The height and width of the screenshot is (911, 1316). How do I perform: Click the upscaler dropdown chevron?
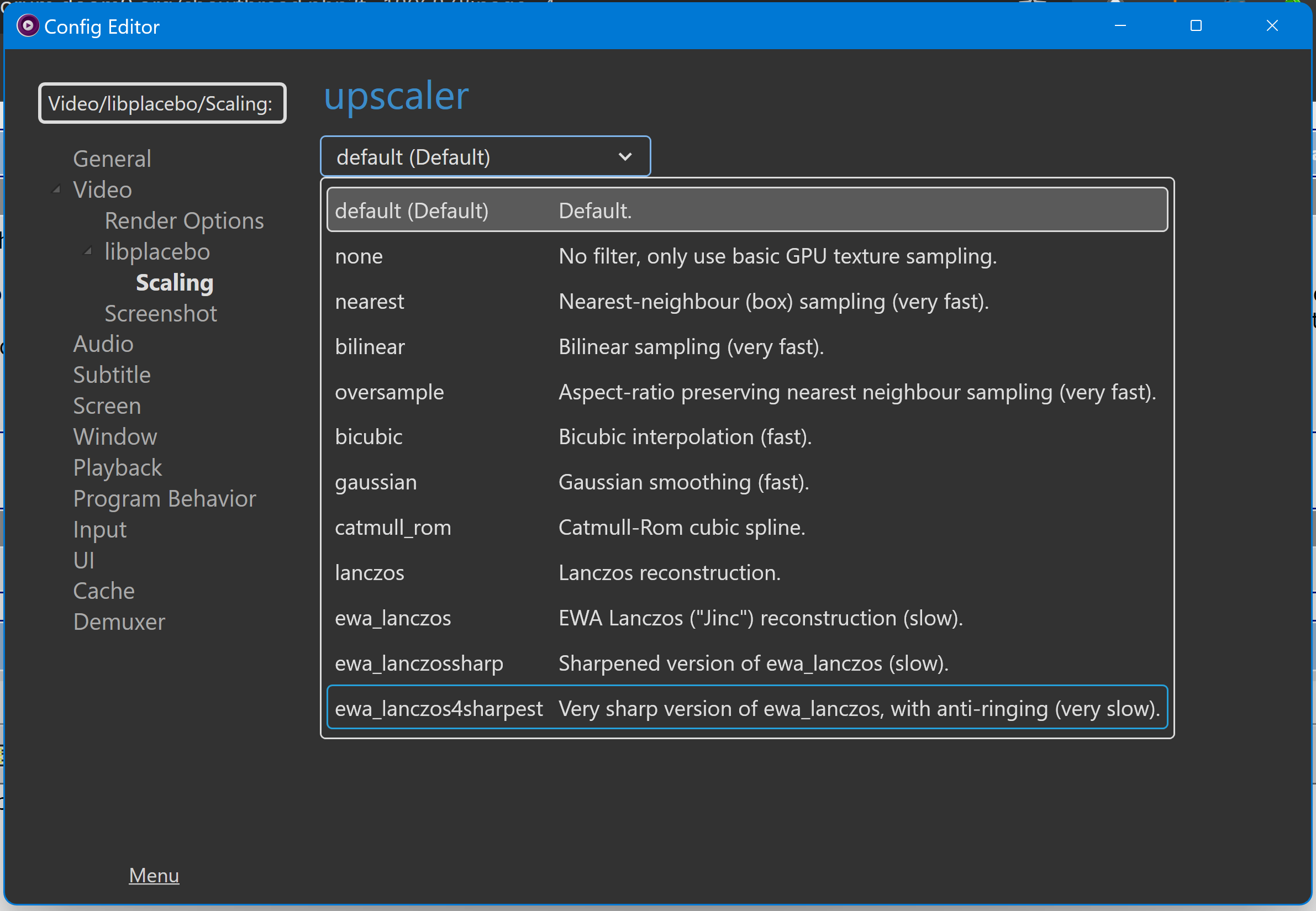(625, 157)
